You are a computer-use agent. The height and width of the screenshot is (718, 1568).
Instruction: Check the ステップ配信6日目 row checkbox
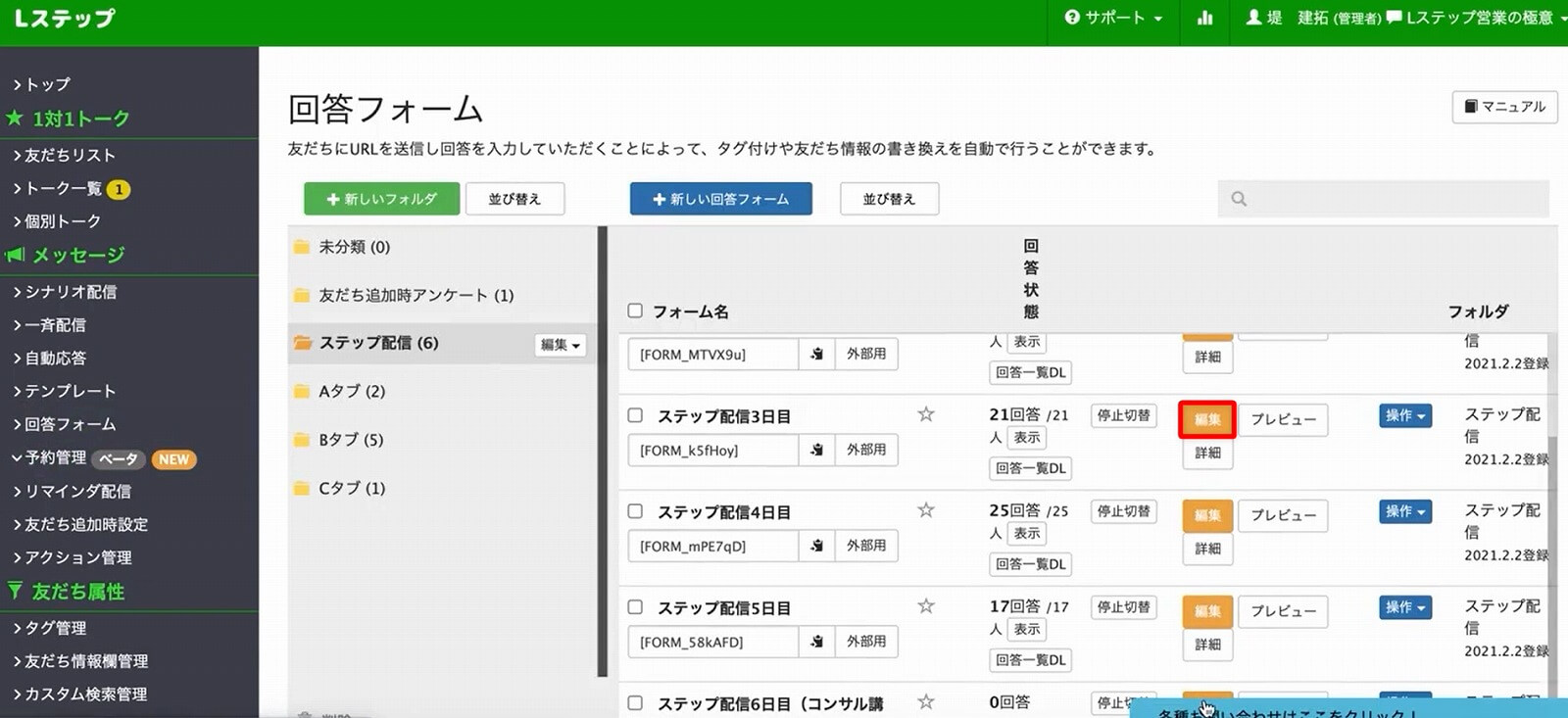point(635,703)
